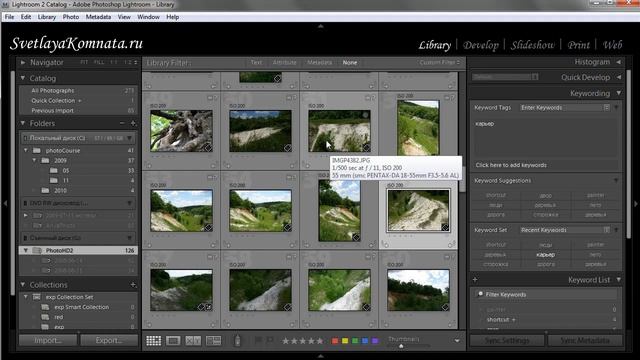Hide the right panel group arrow
The height and width of the screenshot is (360, 640).
pos(636,203)
